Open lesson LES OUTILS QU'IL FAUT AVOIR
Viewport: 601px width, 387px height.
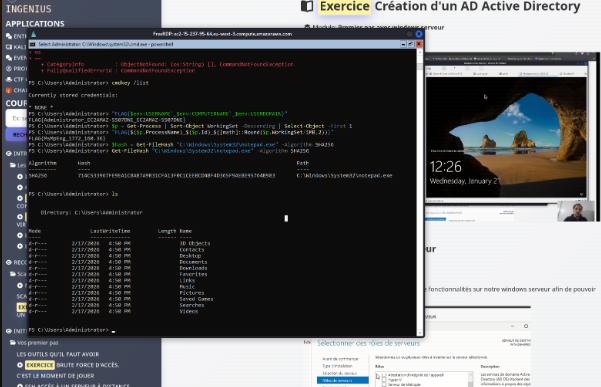[x=57, y=354]
